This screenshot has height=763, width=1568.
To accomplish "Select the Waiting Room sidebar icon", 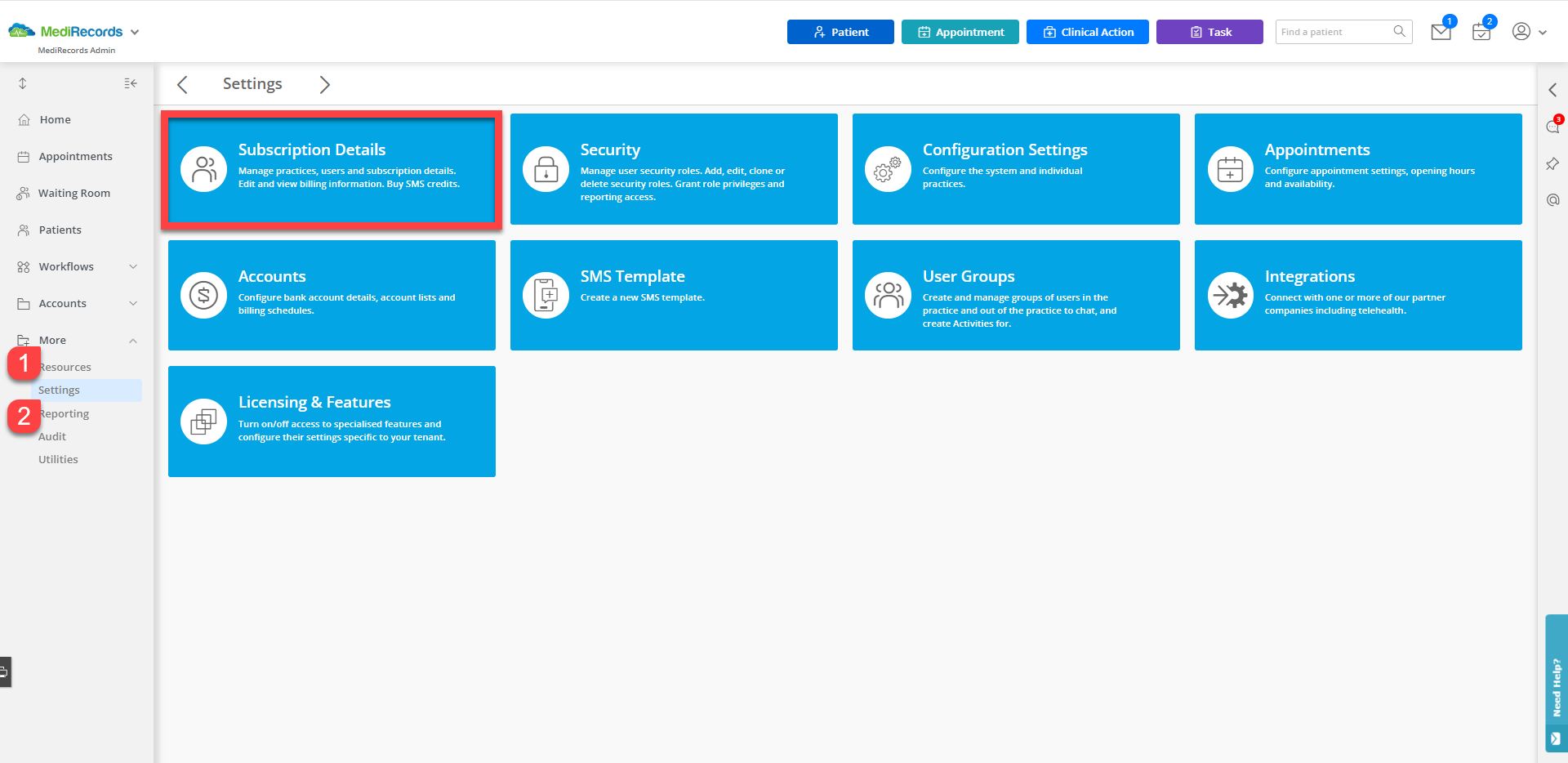I will pyautogui.click(x=22, y=193).
